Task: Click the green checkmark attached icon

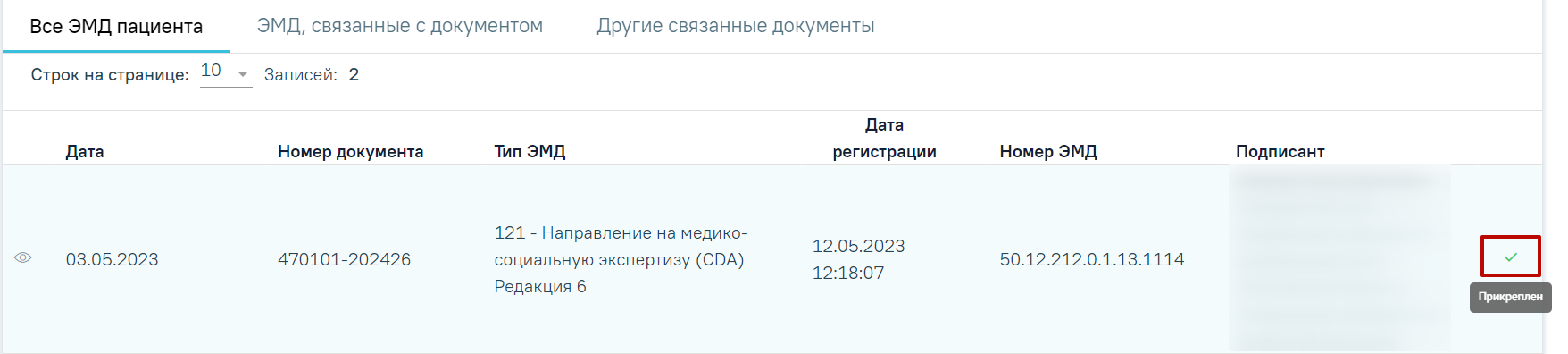Action: tap(1510, 257)
